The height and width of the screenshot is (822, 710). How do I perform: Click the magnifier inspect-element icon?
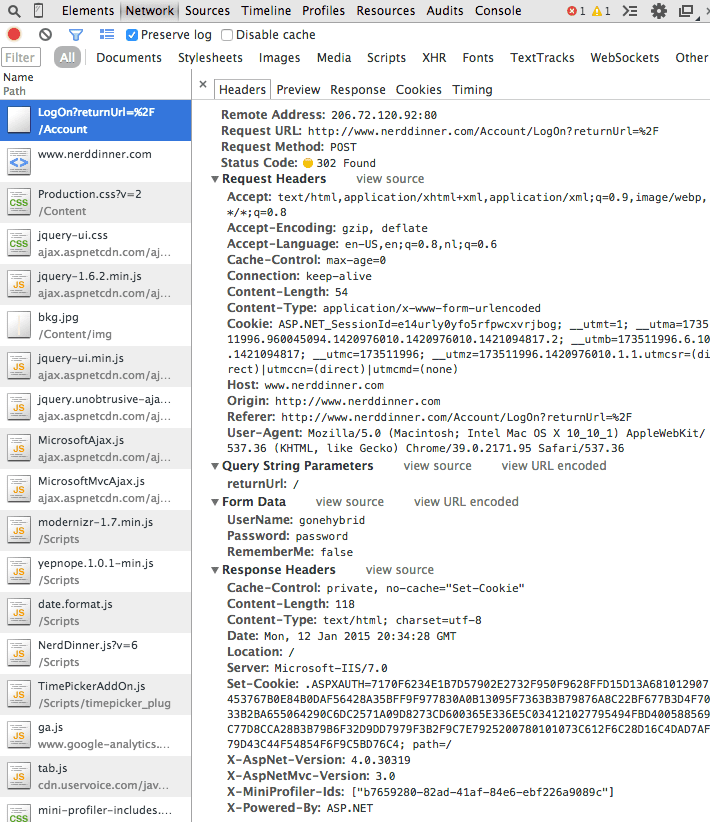click(14, 11)
